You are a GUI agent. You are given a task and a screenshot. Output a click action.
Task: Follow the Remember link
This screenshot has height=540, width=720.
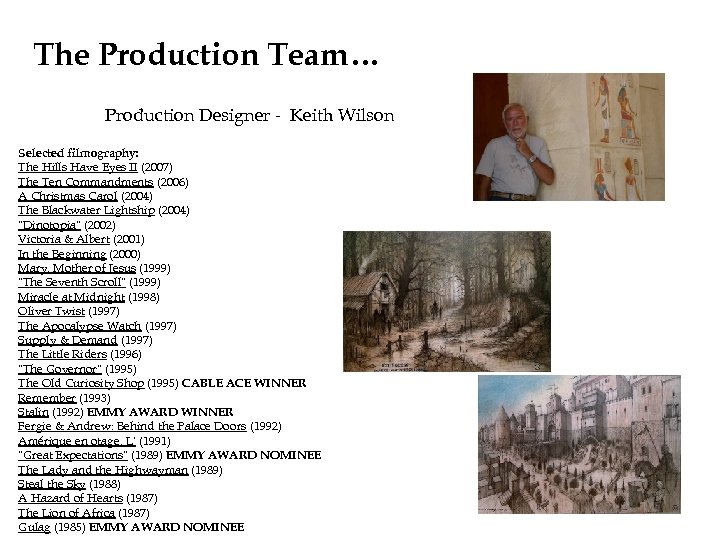point(47,398)
